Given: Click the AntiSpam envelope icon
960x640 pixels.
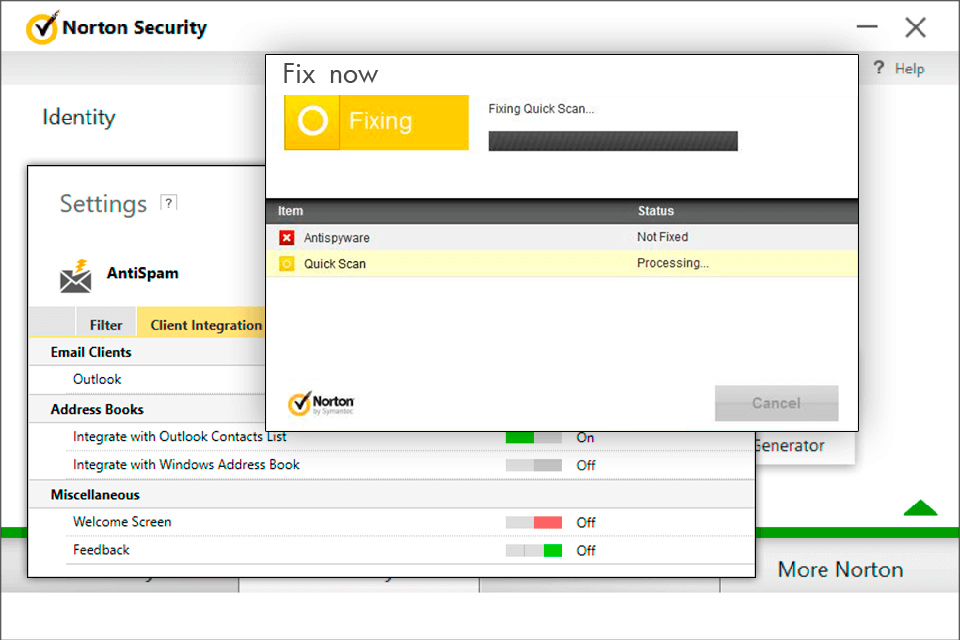Looking at the screenshot, I should 76,276.
